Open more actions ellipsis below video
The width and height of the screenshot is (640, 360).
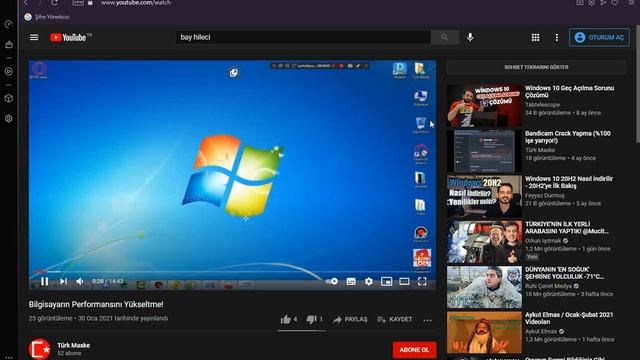coord(427,320)
